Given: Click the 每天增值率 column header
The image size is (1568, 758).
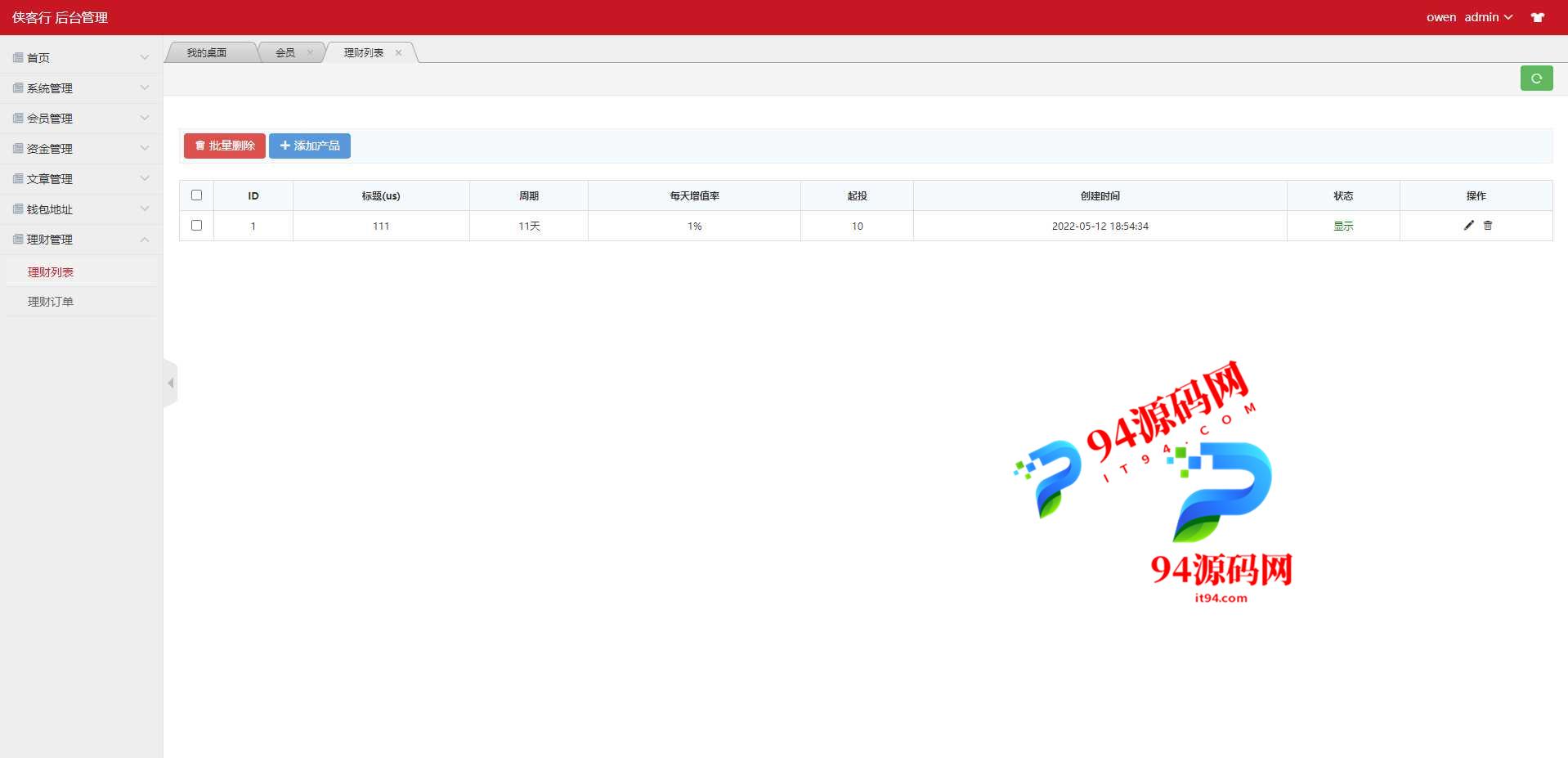Looking at the screenshot, I should [x=694, y=195].
